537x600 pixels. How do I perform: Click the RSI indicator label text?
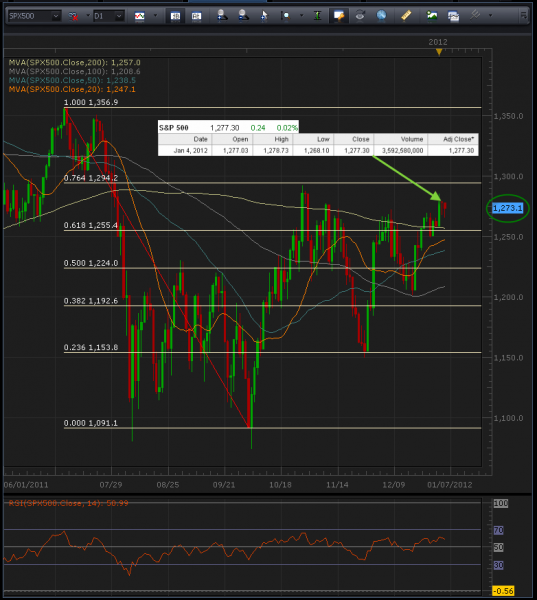(x=69, y=503)
